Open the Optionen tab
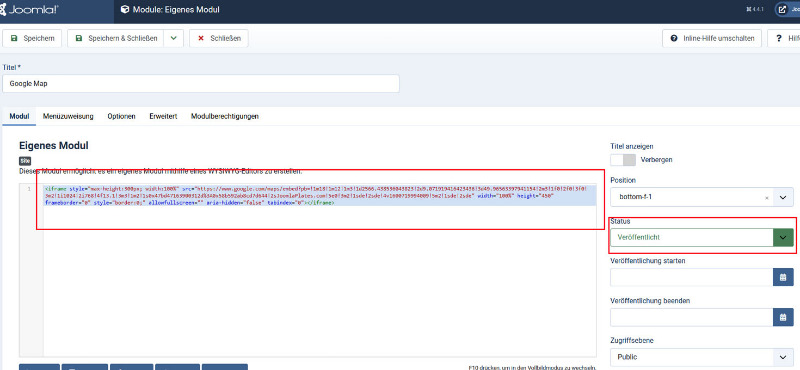This screenshot has height=370, width=800. point(121,116)
